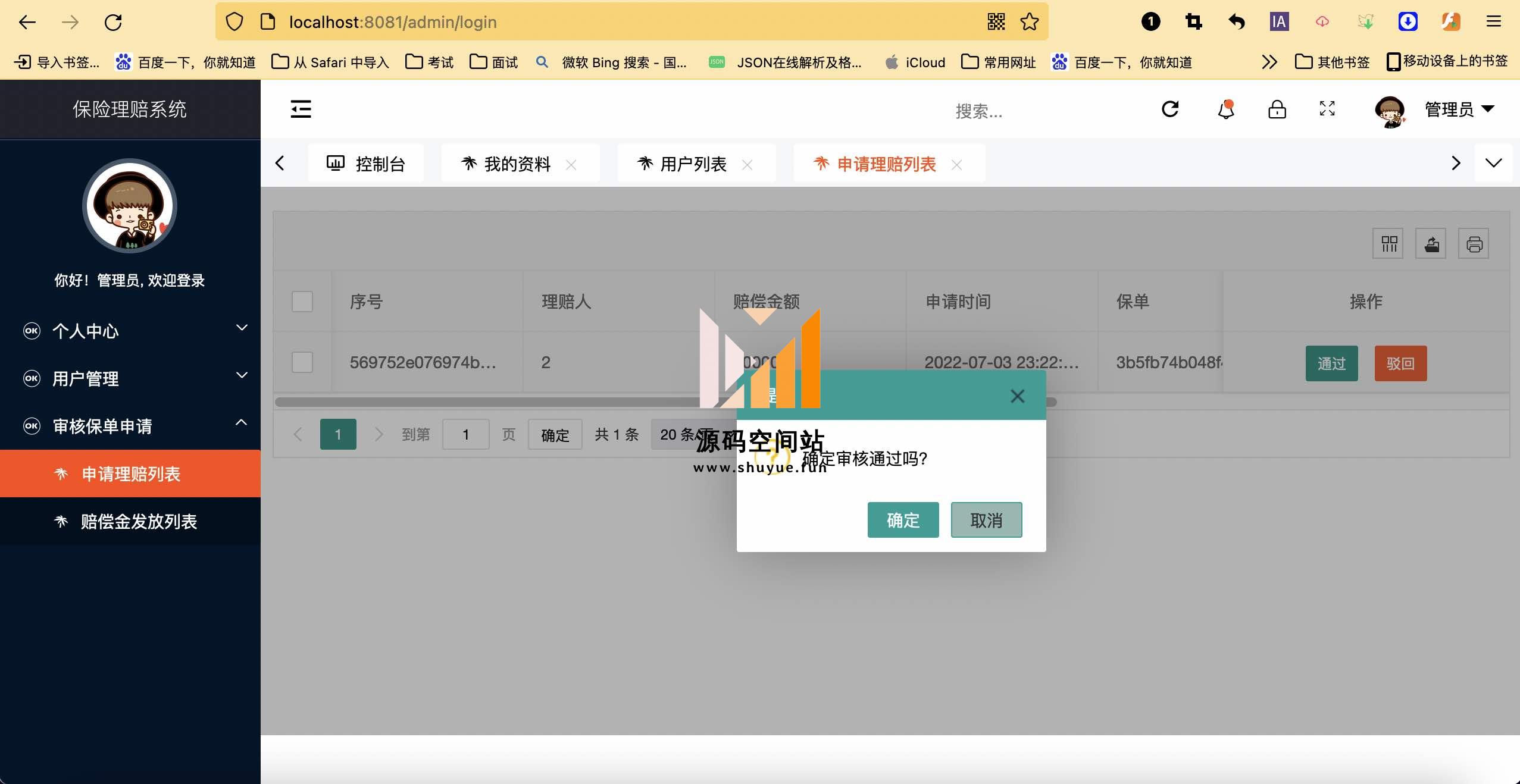This screenshot has width=1520, height=784.
Task: Expand the 个人中心 sidebar menu
Action: 130,331
